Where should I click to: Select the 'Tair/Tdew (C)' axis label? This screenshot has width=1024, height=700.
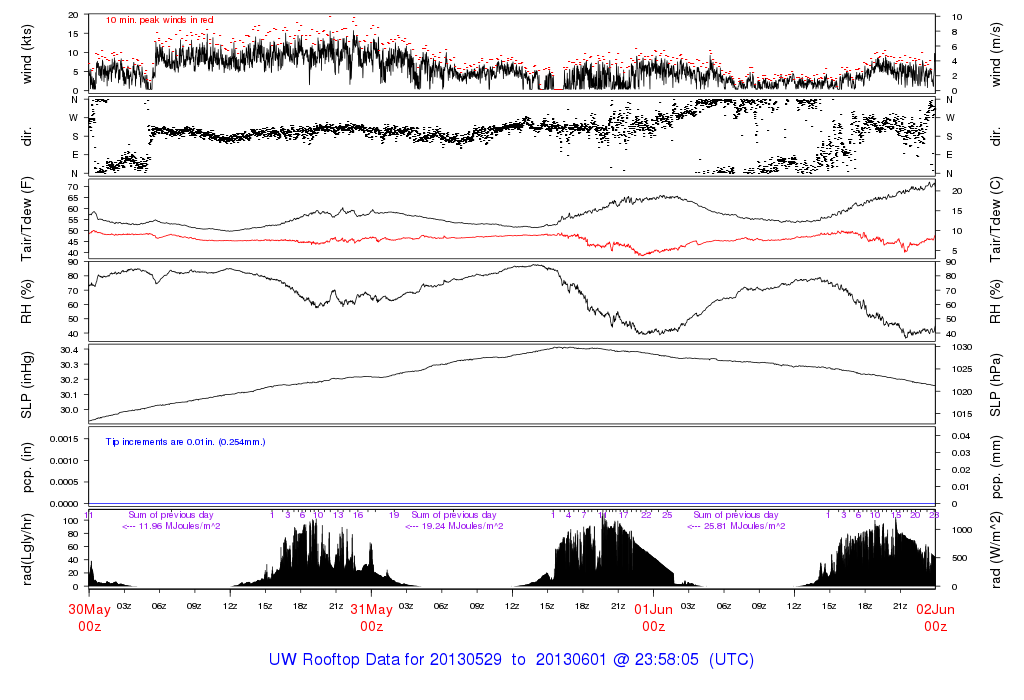coord(997,218)
